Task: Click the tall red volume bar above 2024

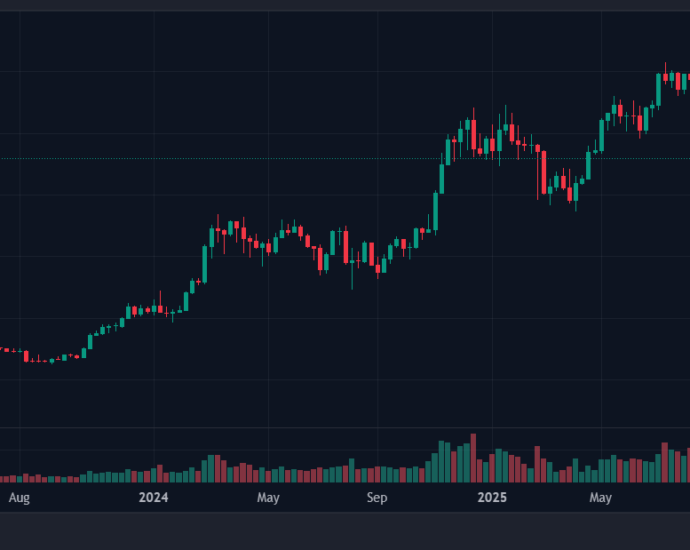Action: click(159, 473)
